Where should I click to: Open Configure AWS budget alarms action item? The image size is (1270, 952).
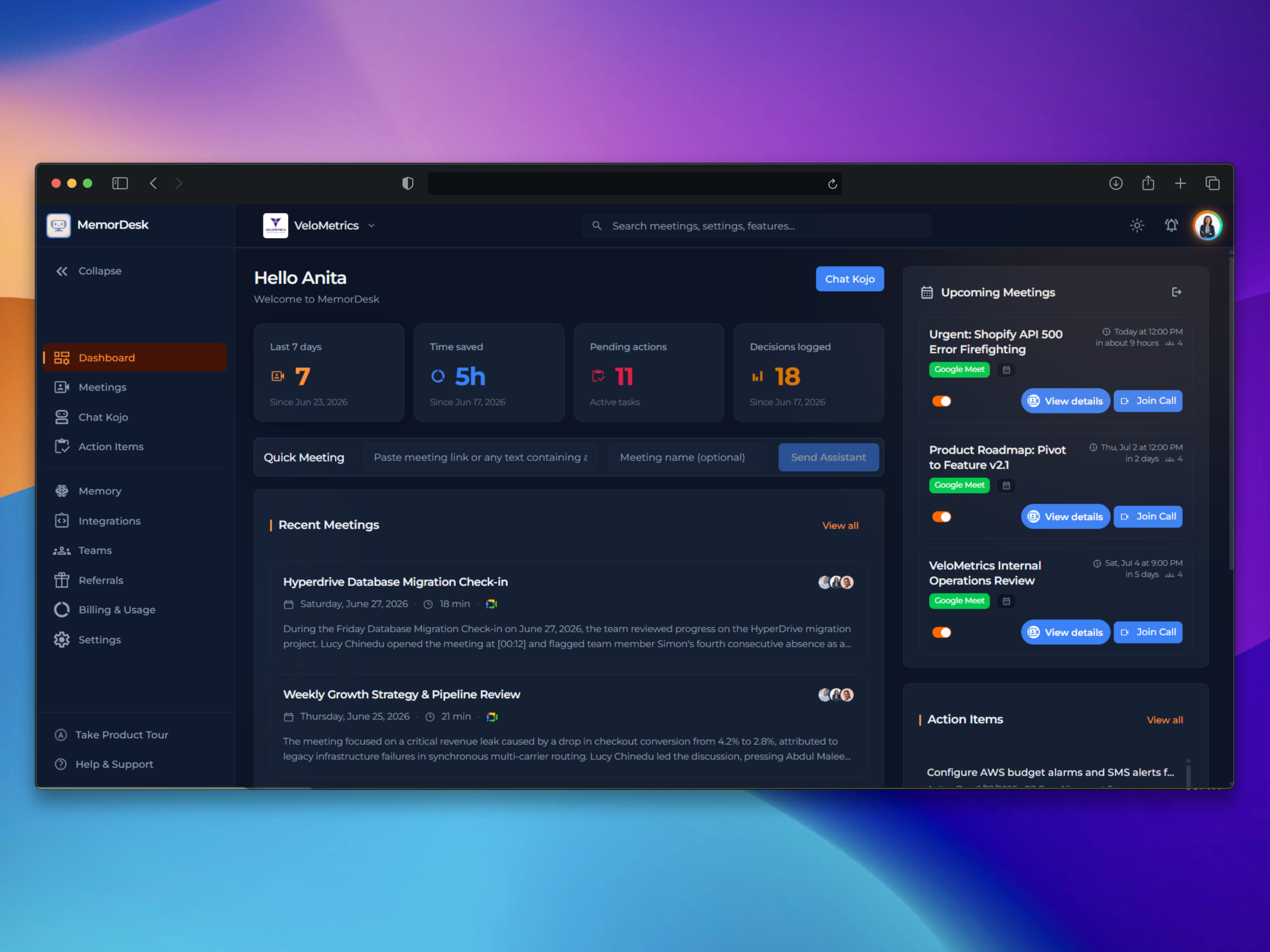coord(1050,773)
